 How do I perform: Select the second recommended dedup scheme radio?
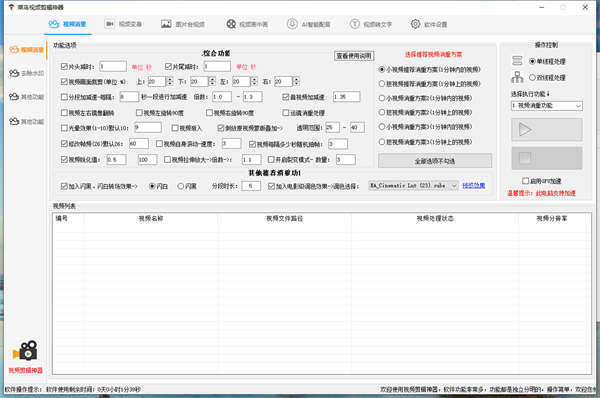[x=382, y=83]
